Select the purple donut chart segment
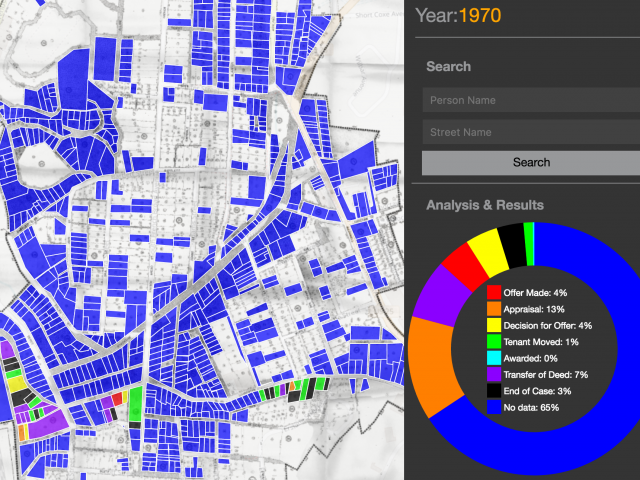Image resolution: width=640 pixels, height=480 pixels. click(x=438, y=296)
